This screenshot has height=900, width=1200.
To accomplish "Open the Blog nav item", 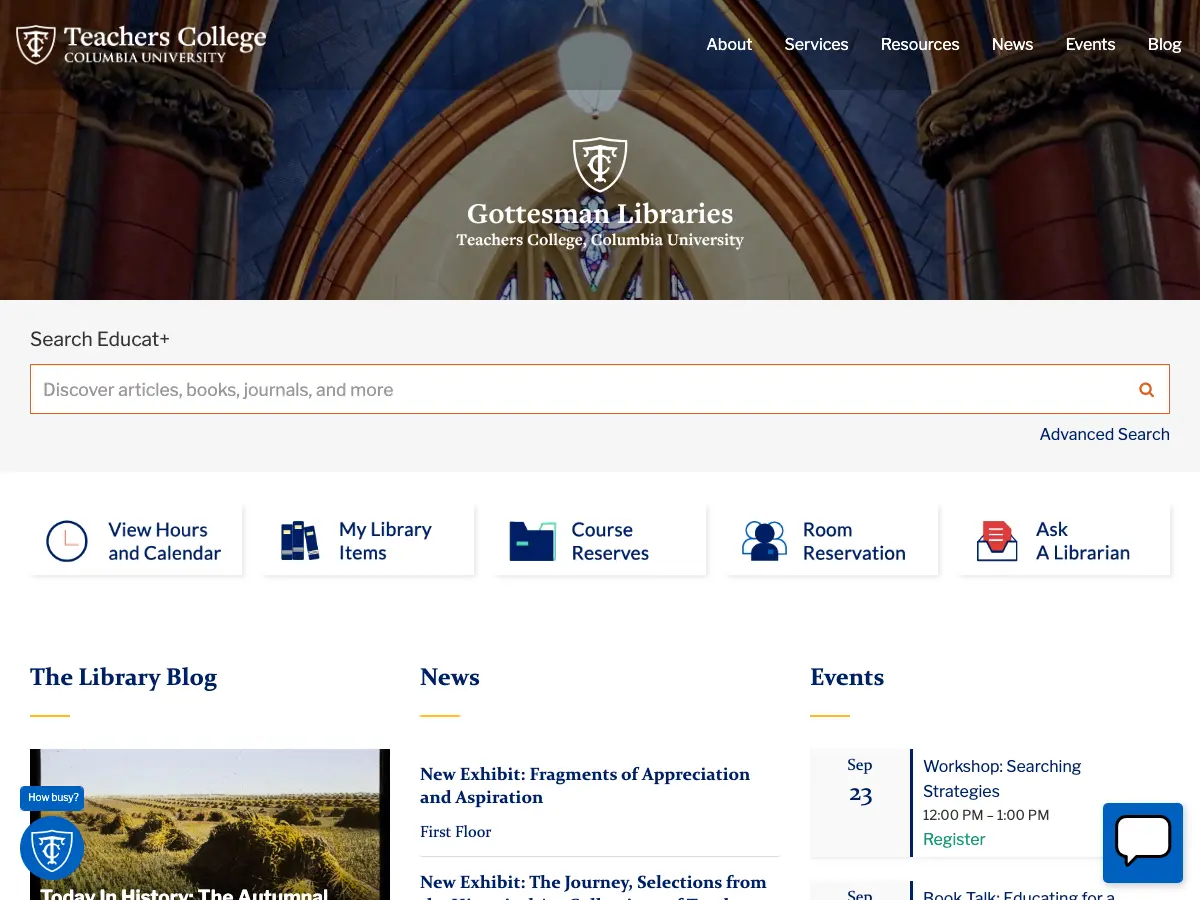I will click(1164, 44).
